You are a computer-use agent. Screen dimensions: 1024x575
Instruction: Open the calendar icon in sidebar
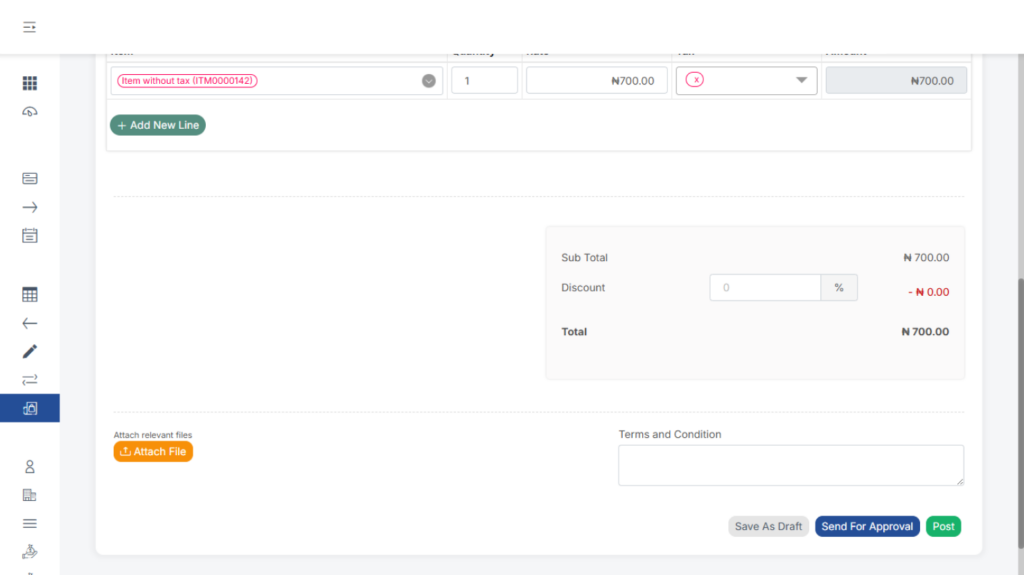tap(29, 236)
